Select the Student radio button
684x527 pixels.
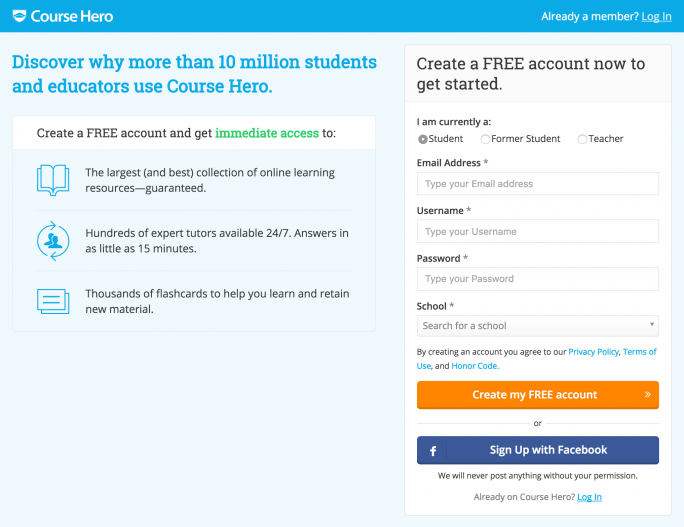pos(422,139)
